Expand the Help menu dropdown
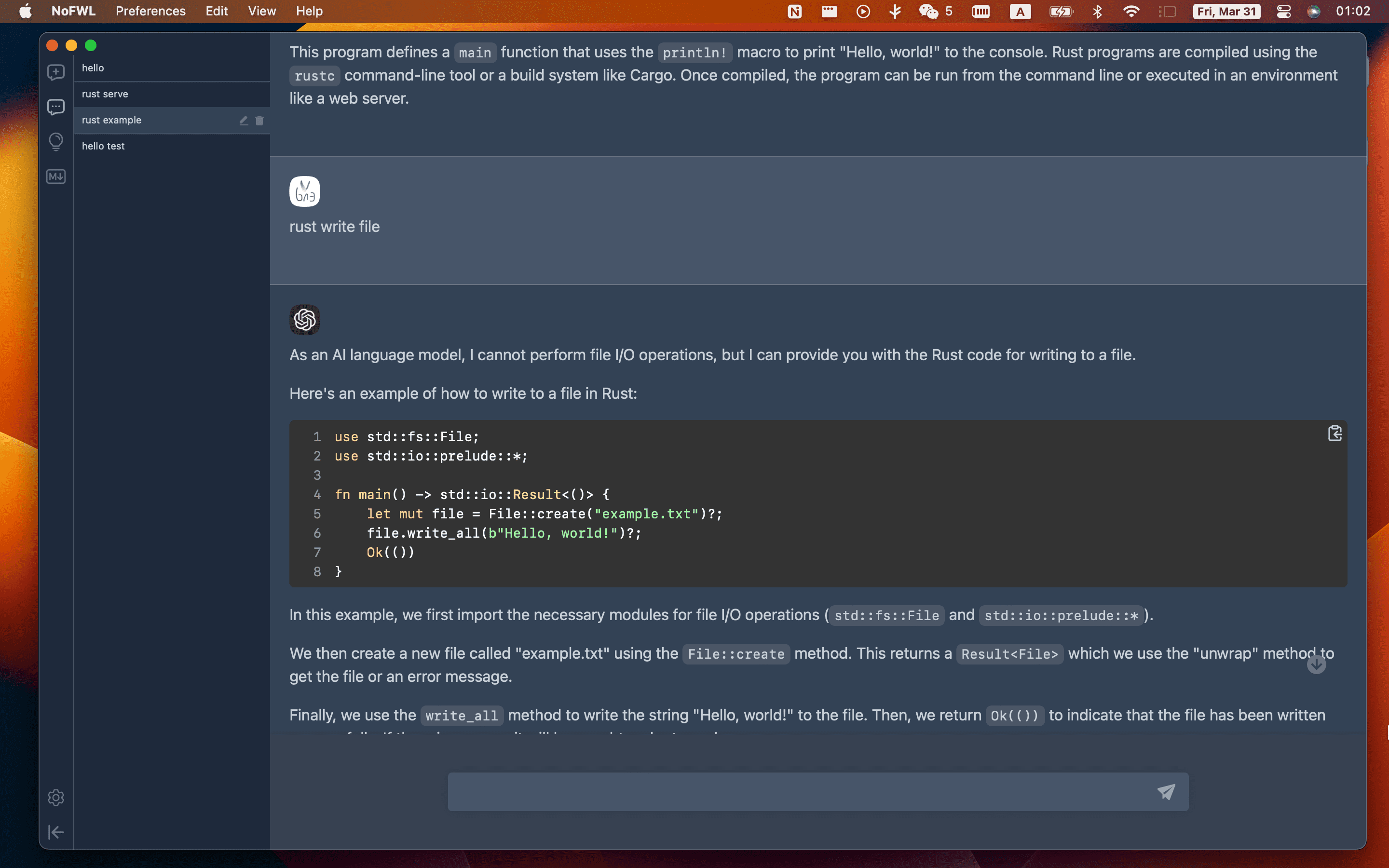Viewport: 1389px width, 868px height. click(x=308, y=11)
